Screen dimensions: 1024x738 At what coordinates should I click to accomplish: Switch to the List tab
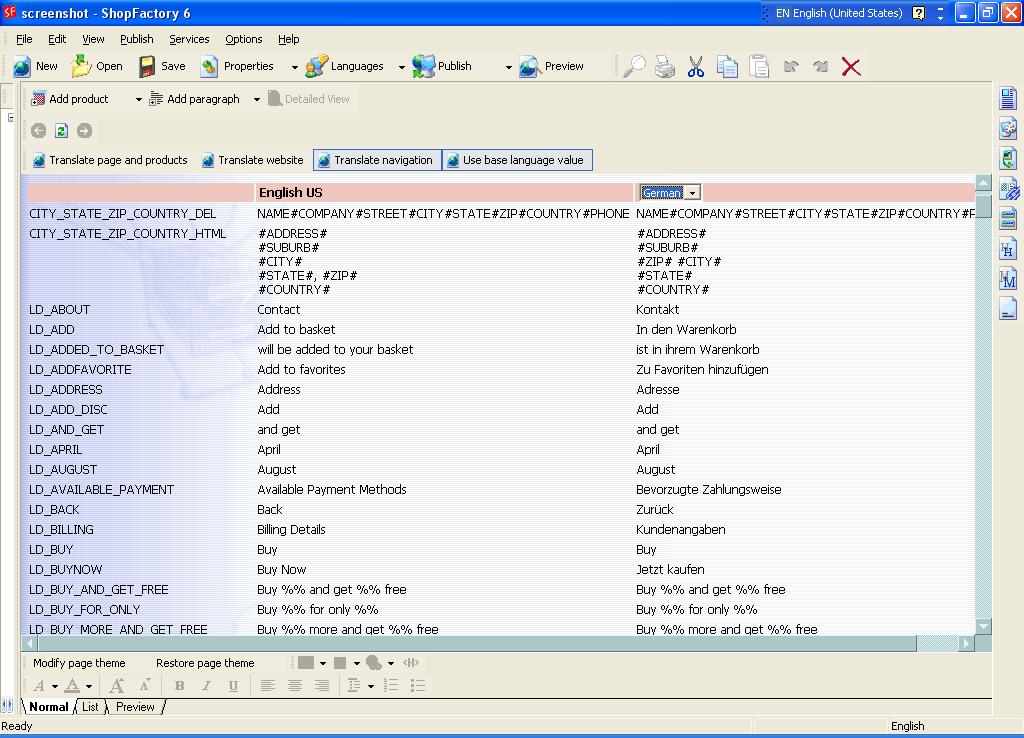click(90, 707)
